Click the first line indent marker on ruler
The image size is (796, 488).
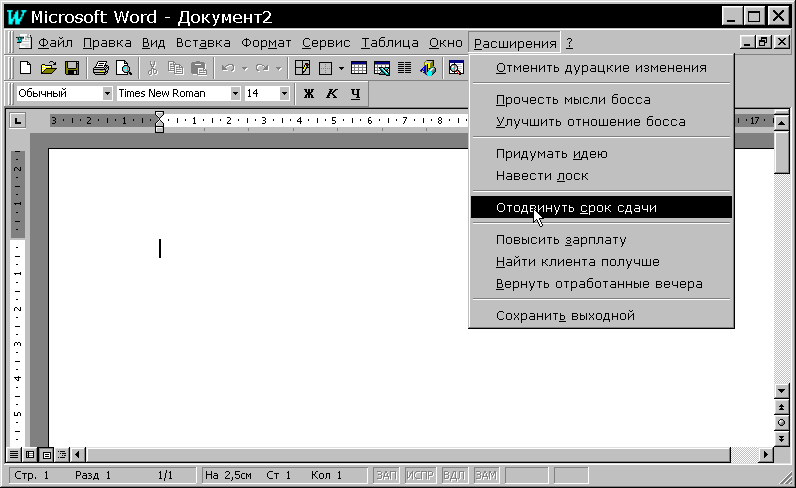(x=159, y=116)
